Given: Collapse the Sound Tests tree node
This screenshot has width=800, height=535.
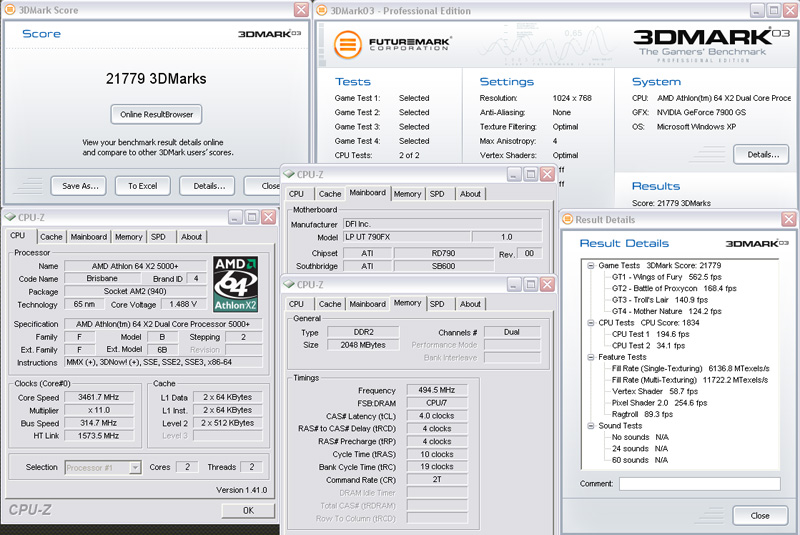Looking at the screenshot, I should point(590,426).
